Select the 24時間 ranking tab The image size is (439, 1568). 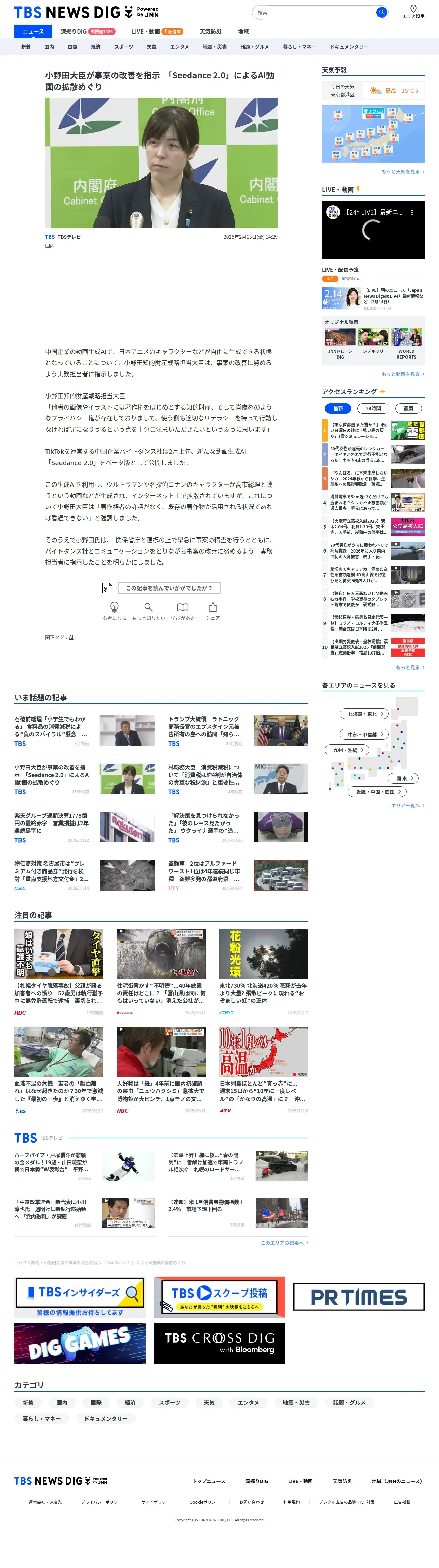373,409
